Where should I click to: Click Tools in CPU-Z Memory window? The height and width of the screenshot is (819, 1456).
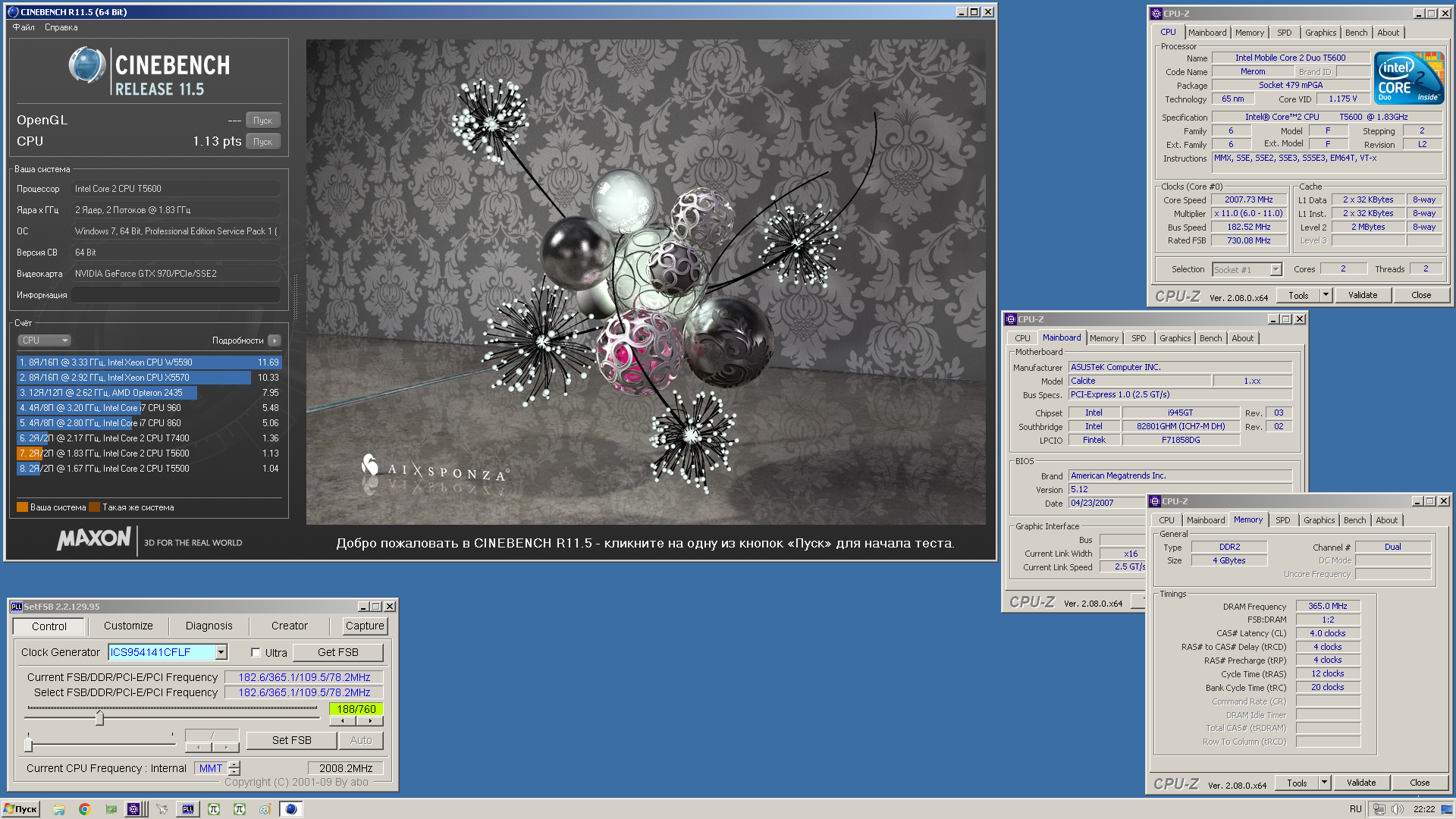point(1297,783)
